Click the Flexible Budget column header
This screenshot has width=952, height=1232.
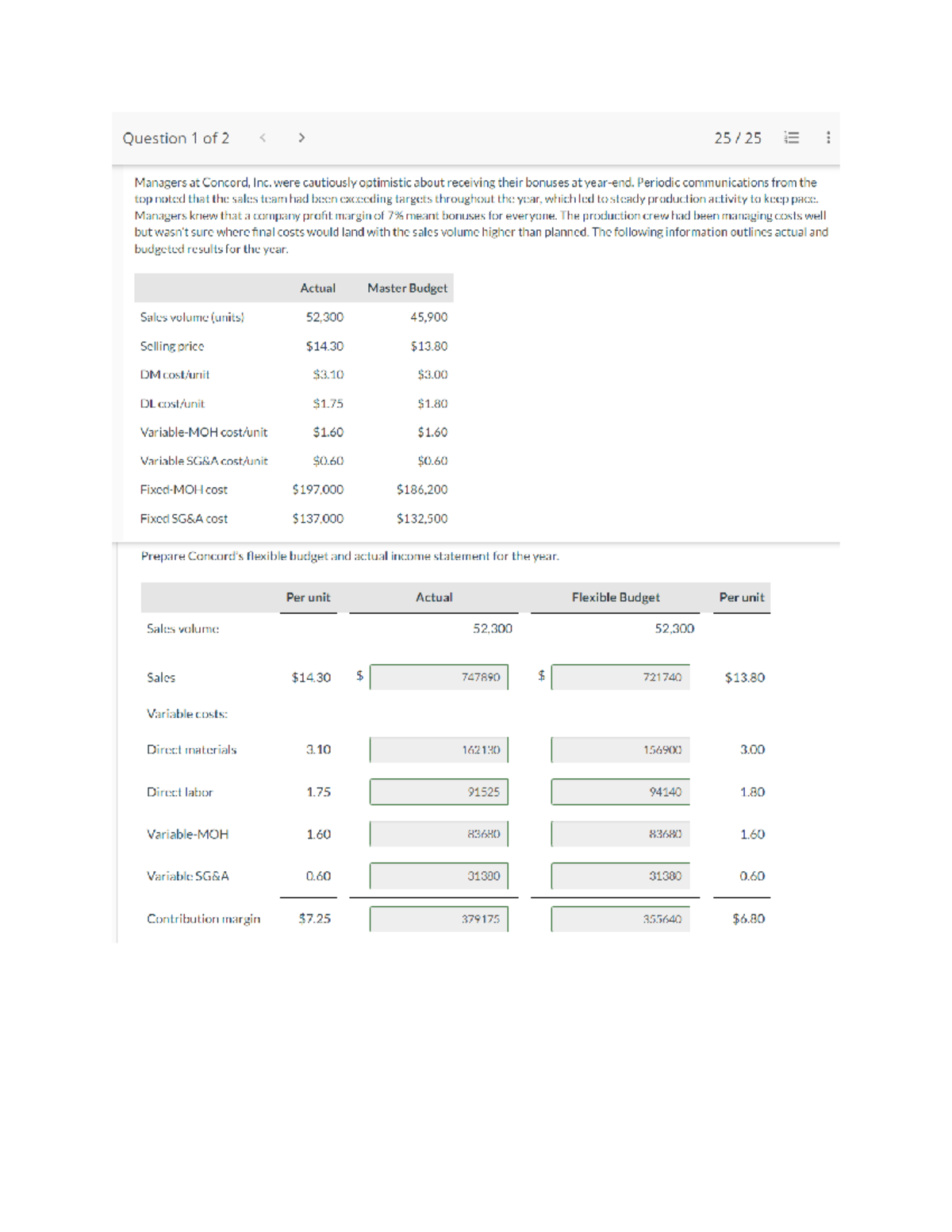pos(616,597)
